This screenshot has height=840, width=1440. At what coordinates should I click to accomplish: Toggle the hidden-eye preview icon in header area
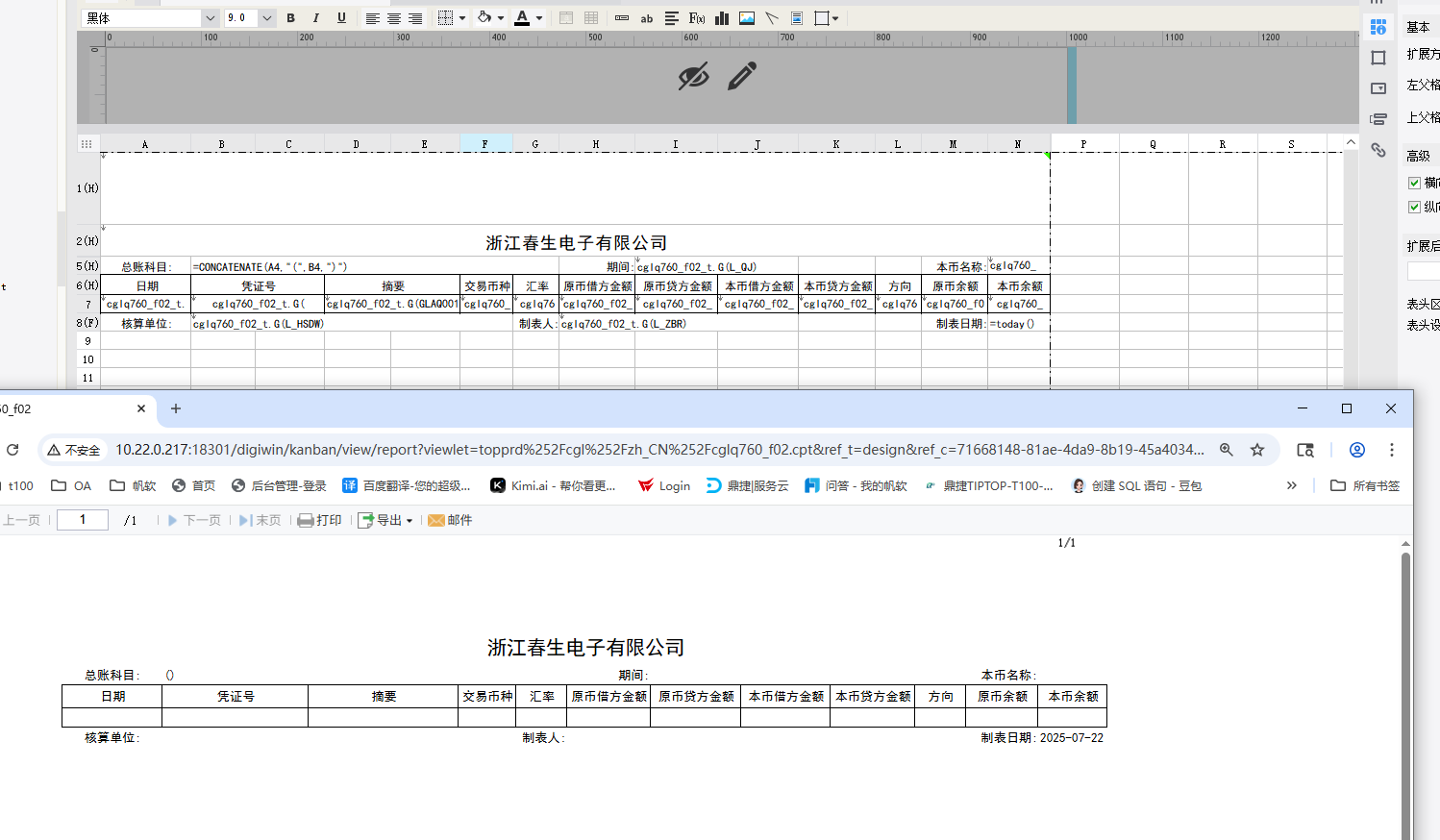[693, 76]
